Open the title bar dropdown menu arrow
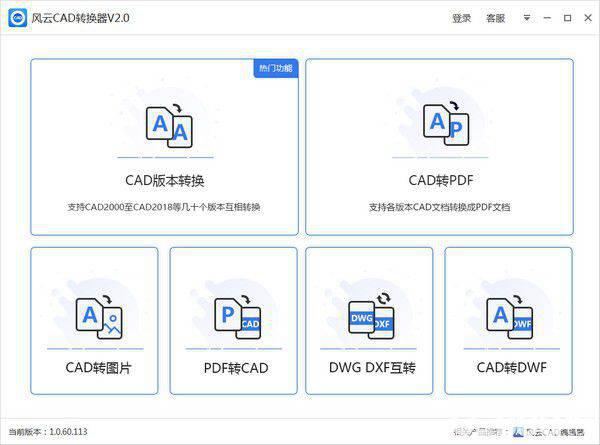Screen dimensions: 600x445 527,18
